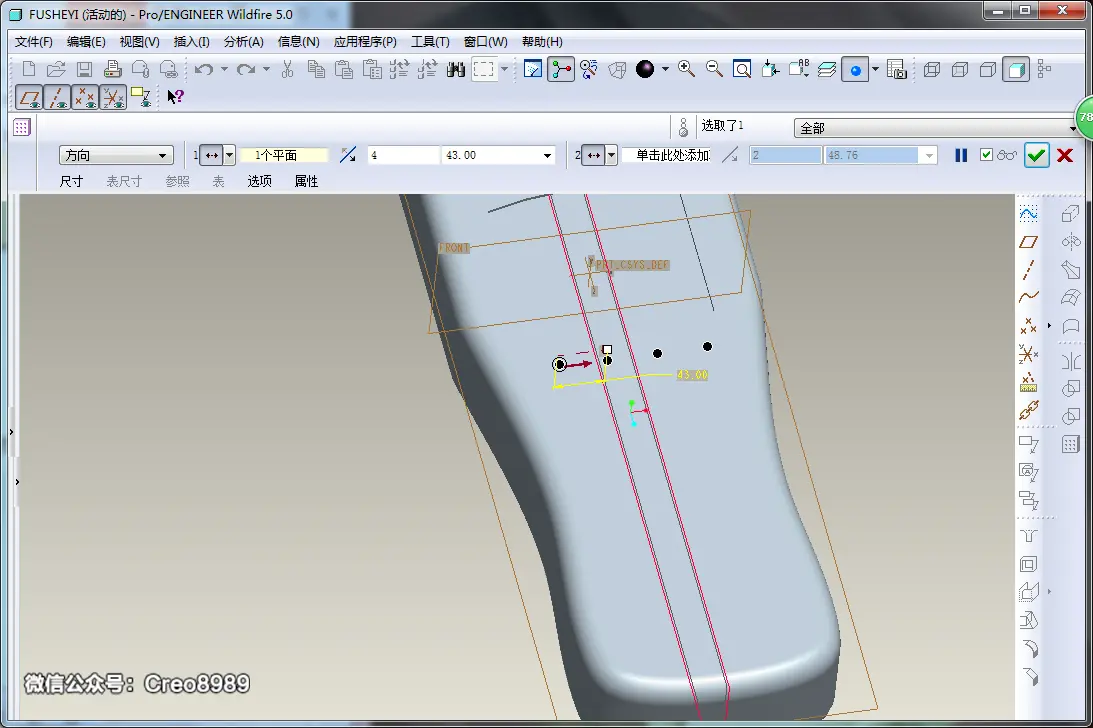Pause the pattern tool

(961, 156)
